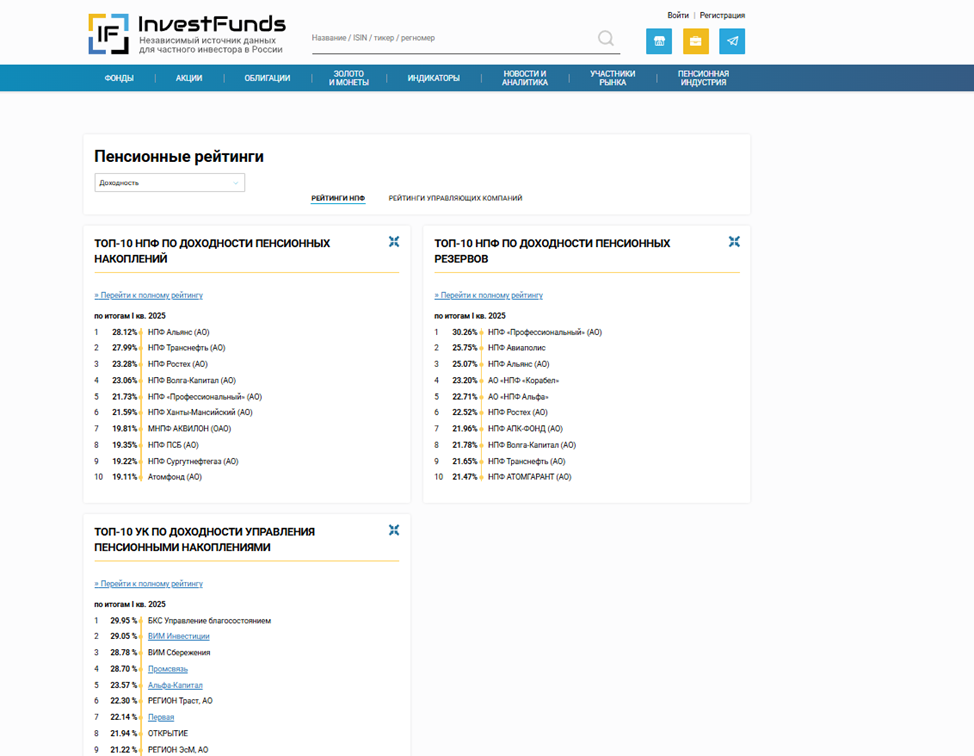Image resolution: width=974 pixels, height=756 pixels.
Task: Select ОТКРЫТИЕ row
Action: coord(168,734)
